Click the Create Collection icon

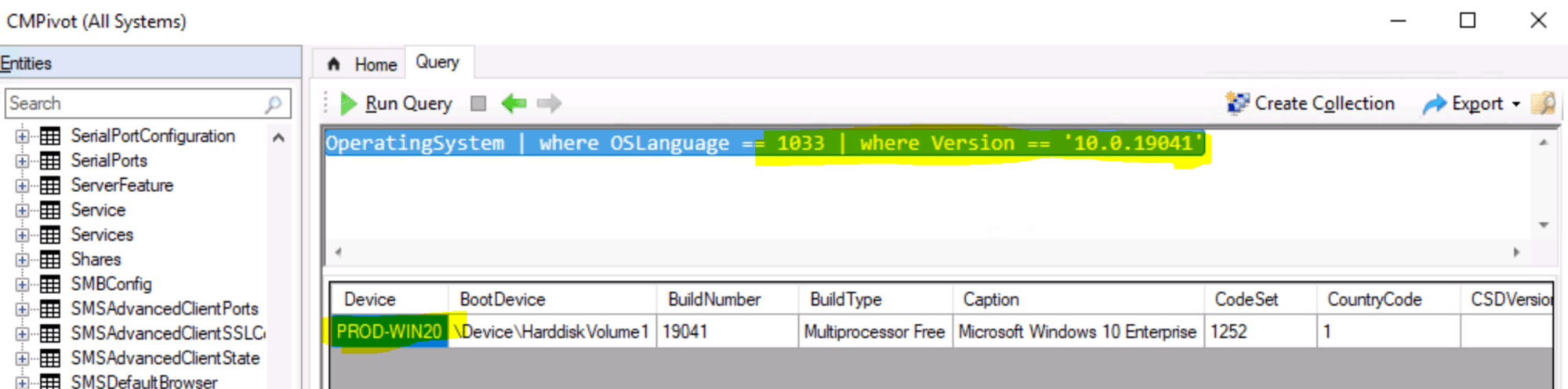(x=1237, y=104)
